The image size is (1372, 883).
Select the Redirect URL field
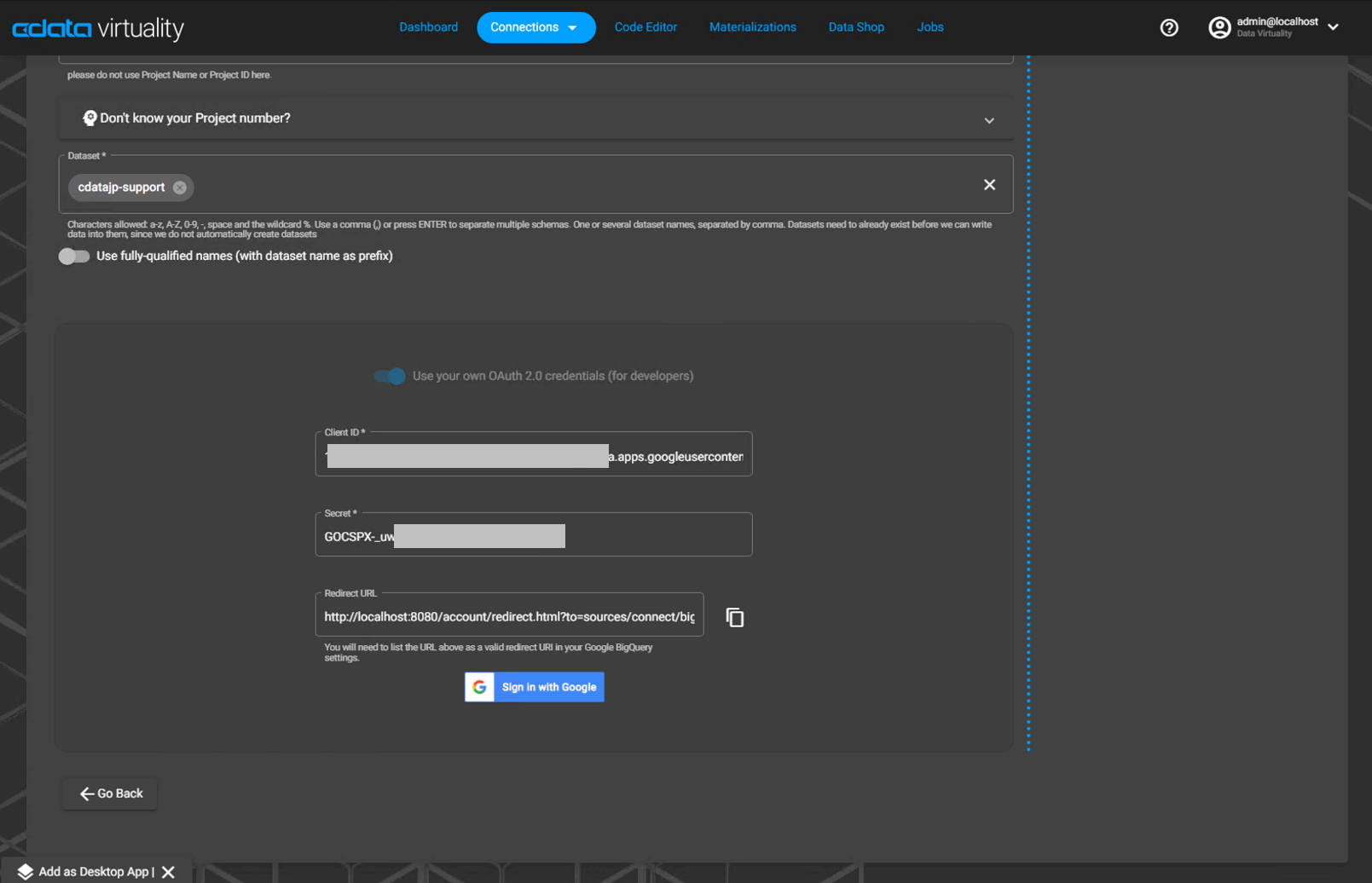(x=510, y=615)
